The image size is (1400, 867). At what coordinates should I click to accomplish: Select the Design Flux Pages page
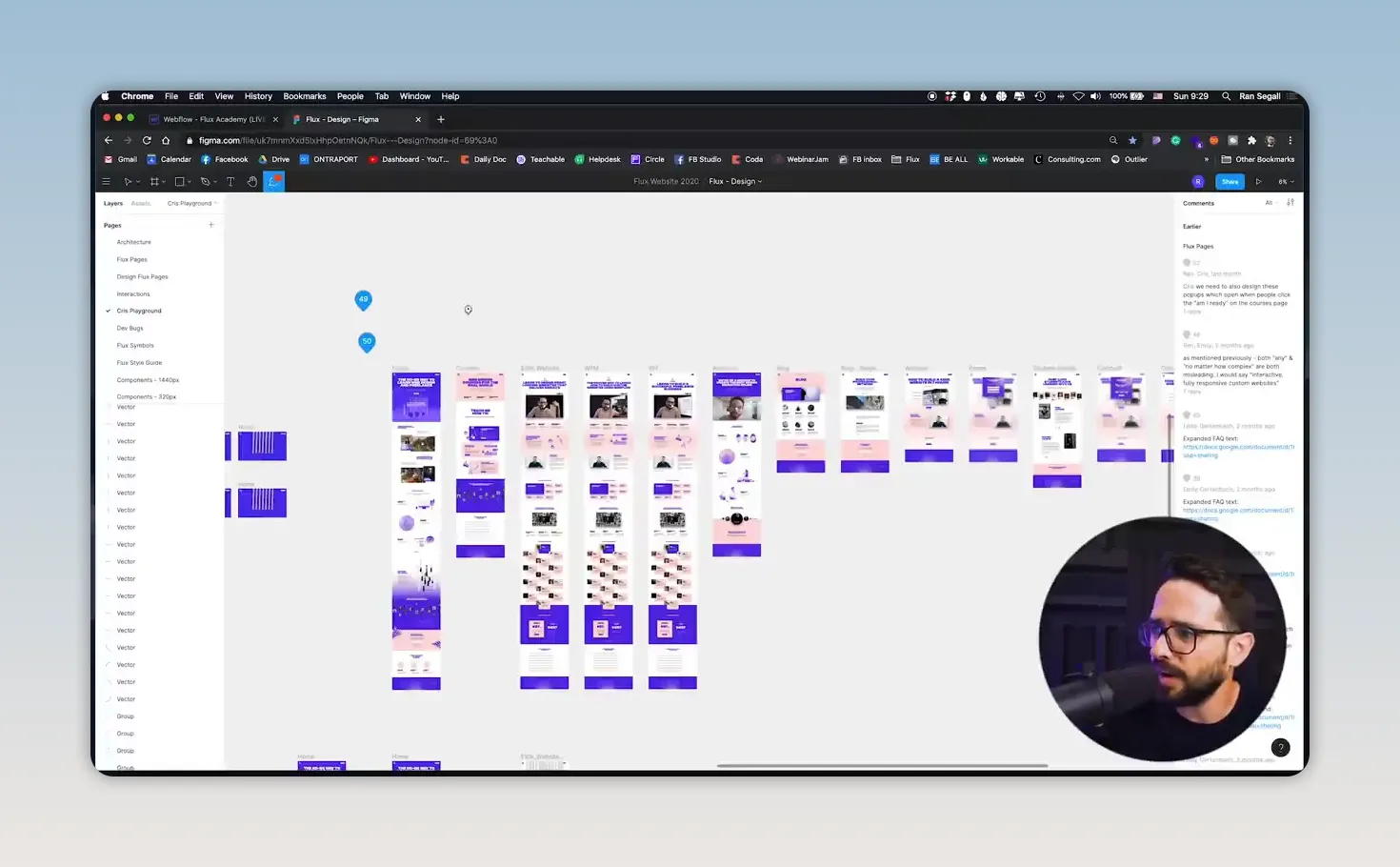tap(143, 276)
